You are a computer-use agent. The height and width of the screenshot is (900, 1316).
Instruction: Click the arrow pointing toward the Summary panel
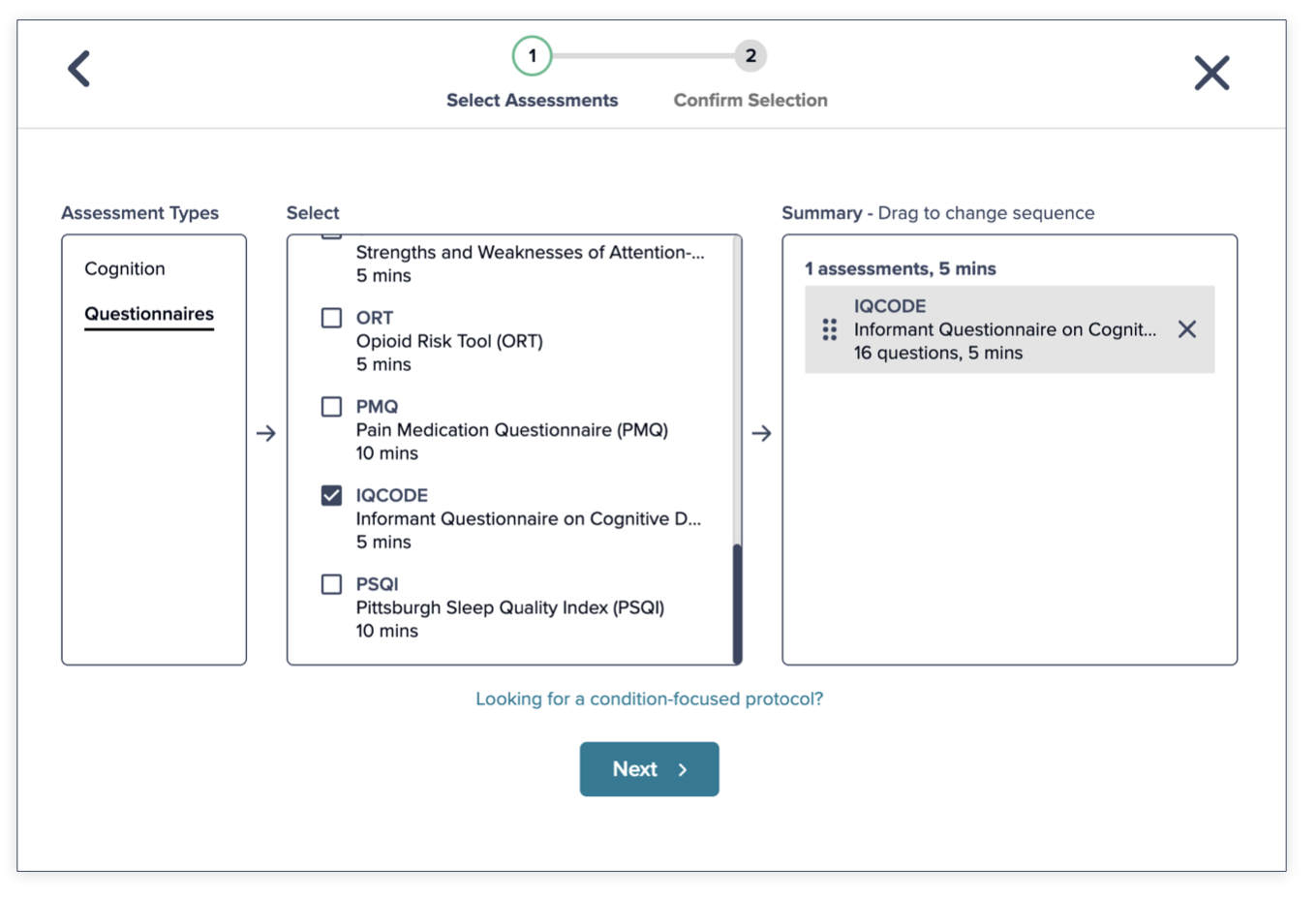(x=763, y=433)
